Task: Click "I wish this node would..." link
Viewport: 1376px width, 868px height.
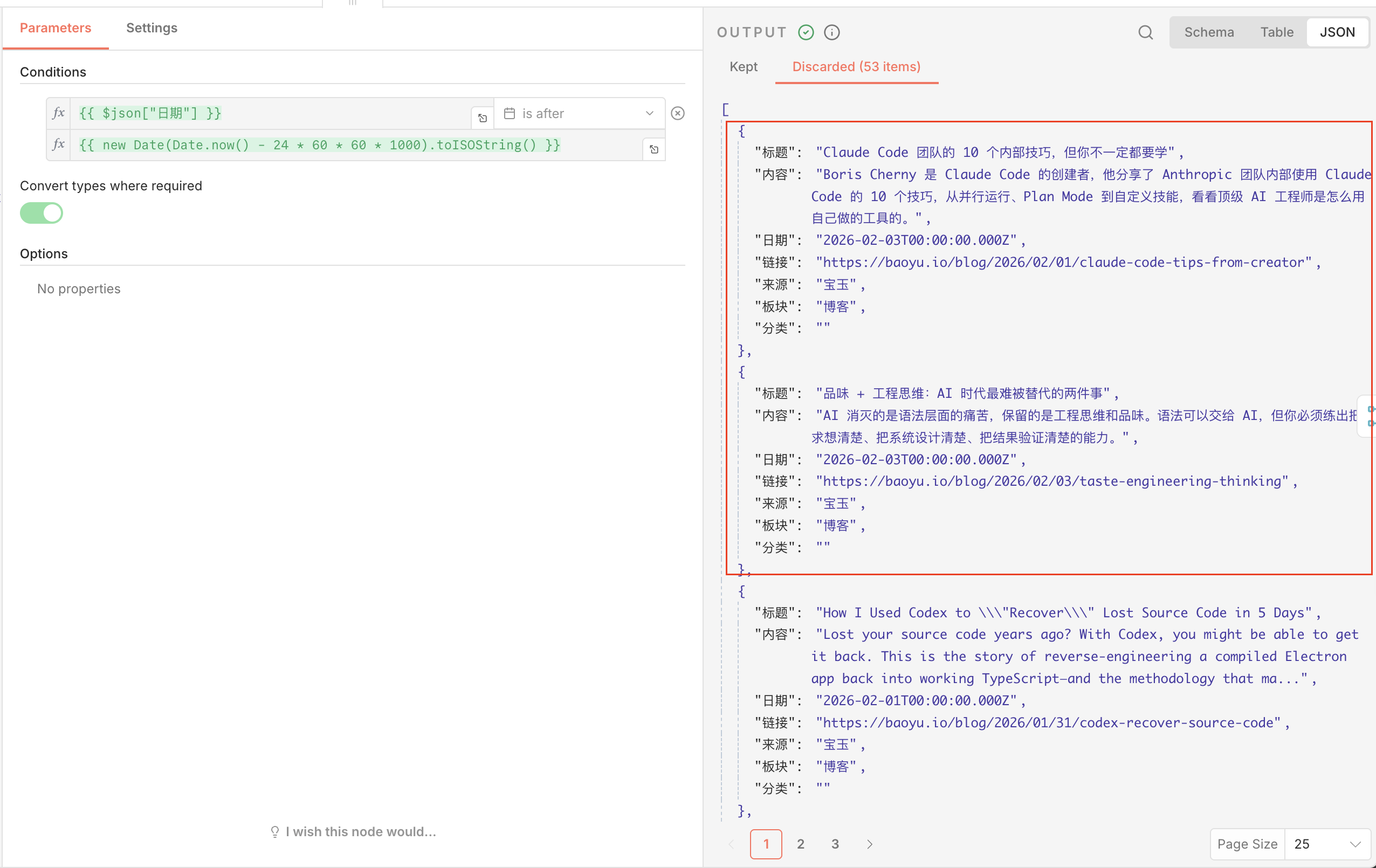Action: [361, 831]
